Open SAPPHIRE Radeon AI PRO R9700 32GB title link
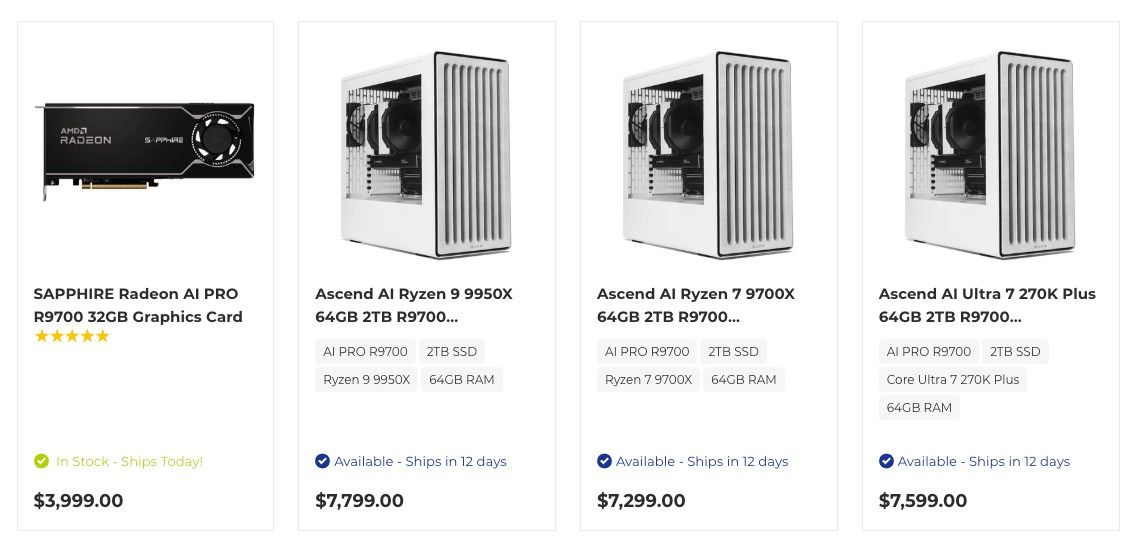1138x548 pixels. click(x=138, y=306)
